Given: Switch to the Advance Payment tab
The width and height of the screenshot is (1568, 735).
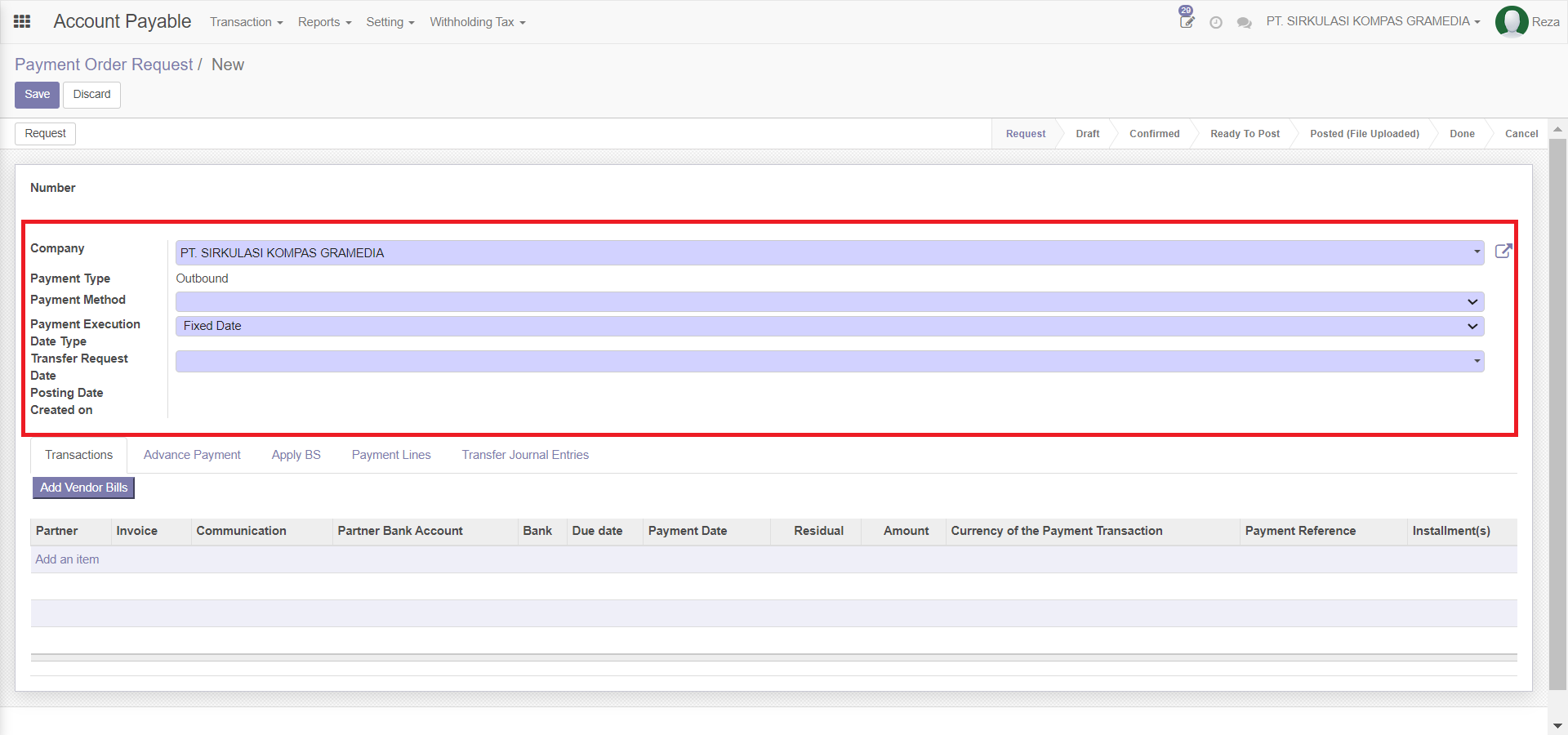Looking at the screenshot, I should tap(192, 455).
